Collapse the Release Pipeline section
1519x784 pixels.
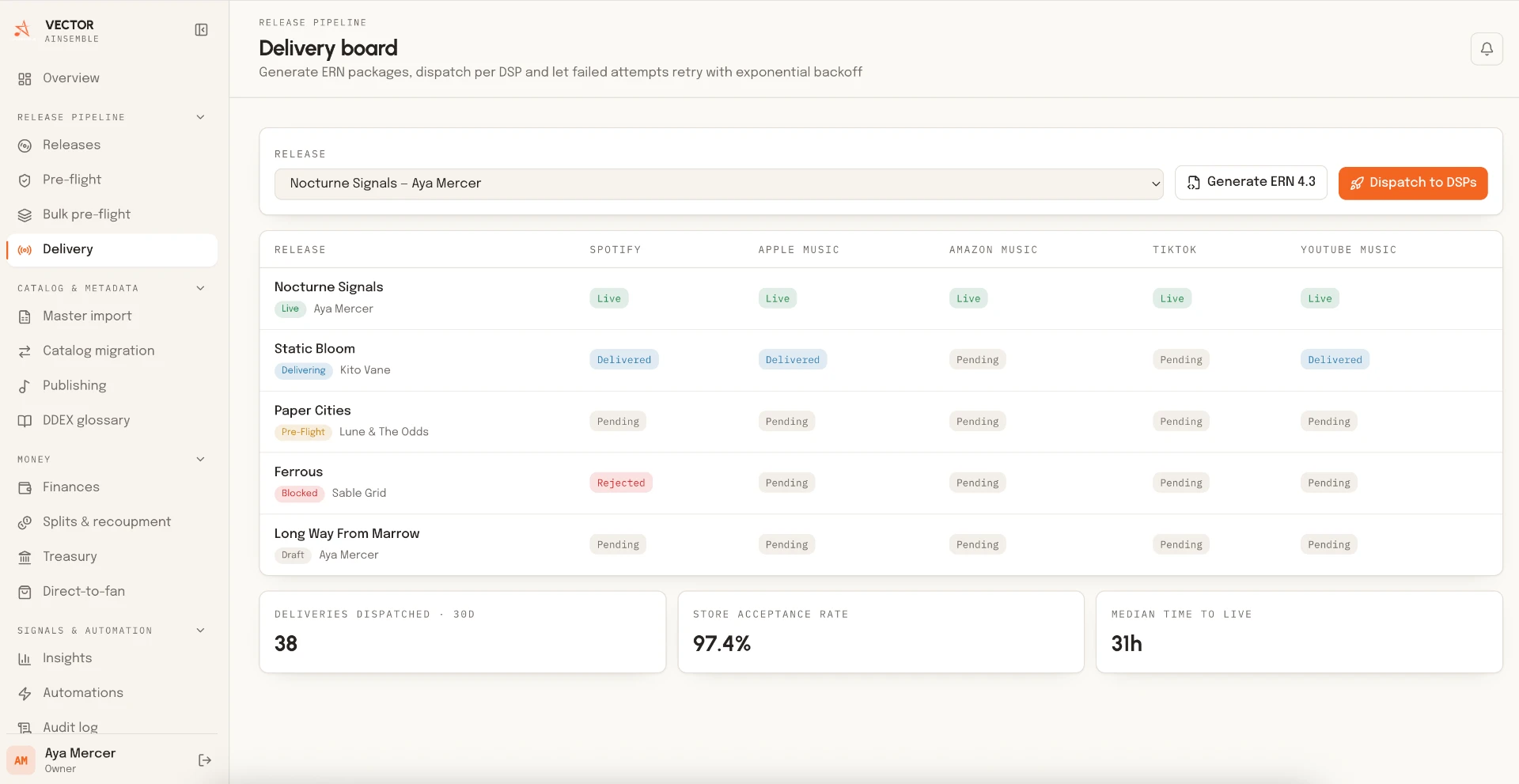[200, 117]
